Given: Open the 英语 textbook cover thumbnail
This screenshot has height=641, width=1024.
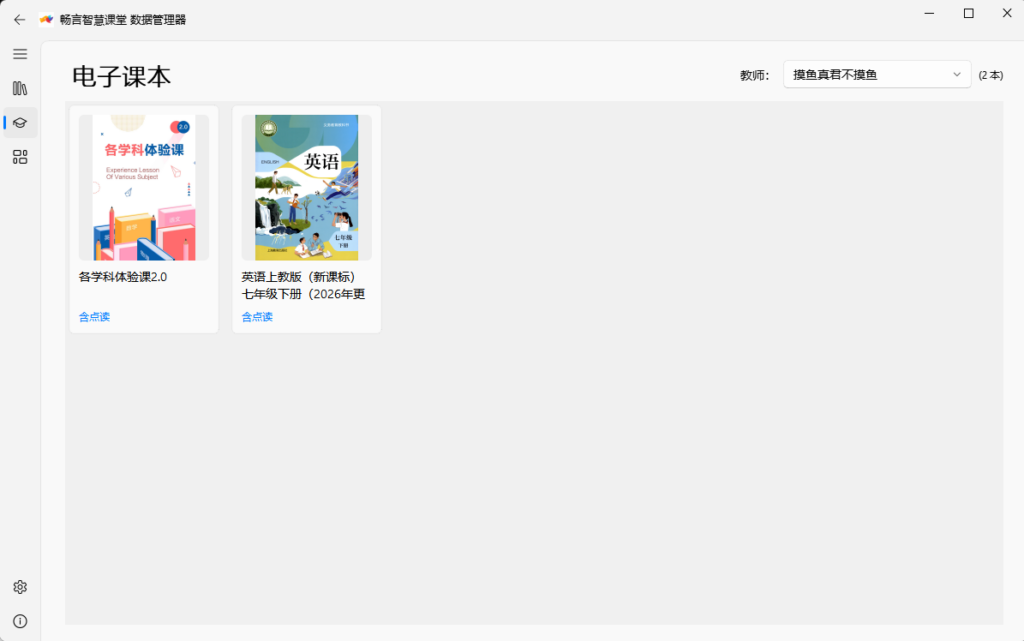Looking at the screenshot, I should (x=306, y=187).
